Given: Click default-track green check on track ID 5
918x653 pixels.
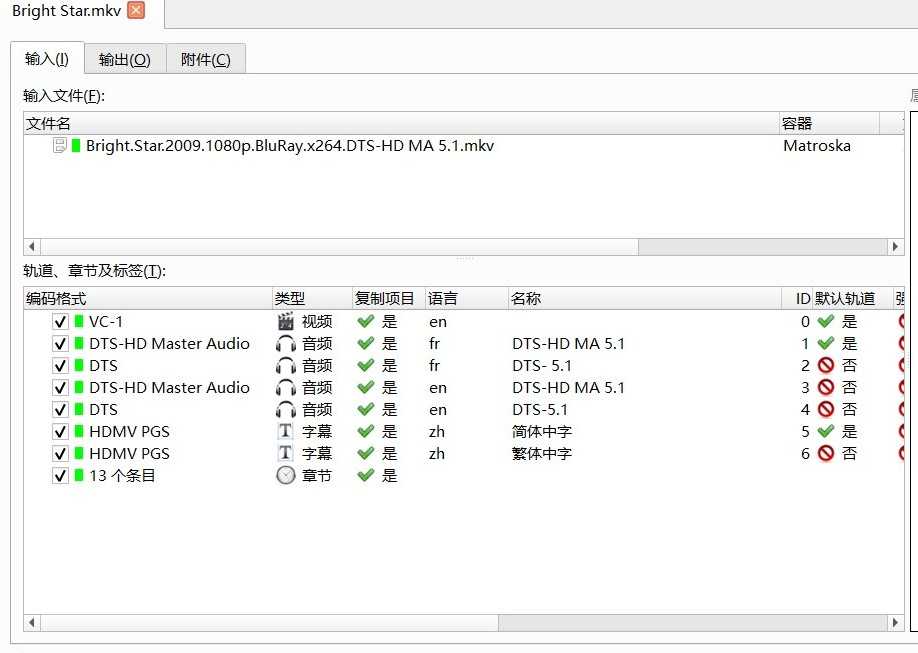Looking at the screenshot, I should tap(826, 432).
